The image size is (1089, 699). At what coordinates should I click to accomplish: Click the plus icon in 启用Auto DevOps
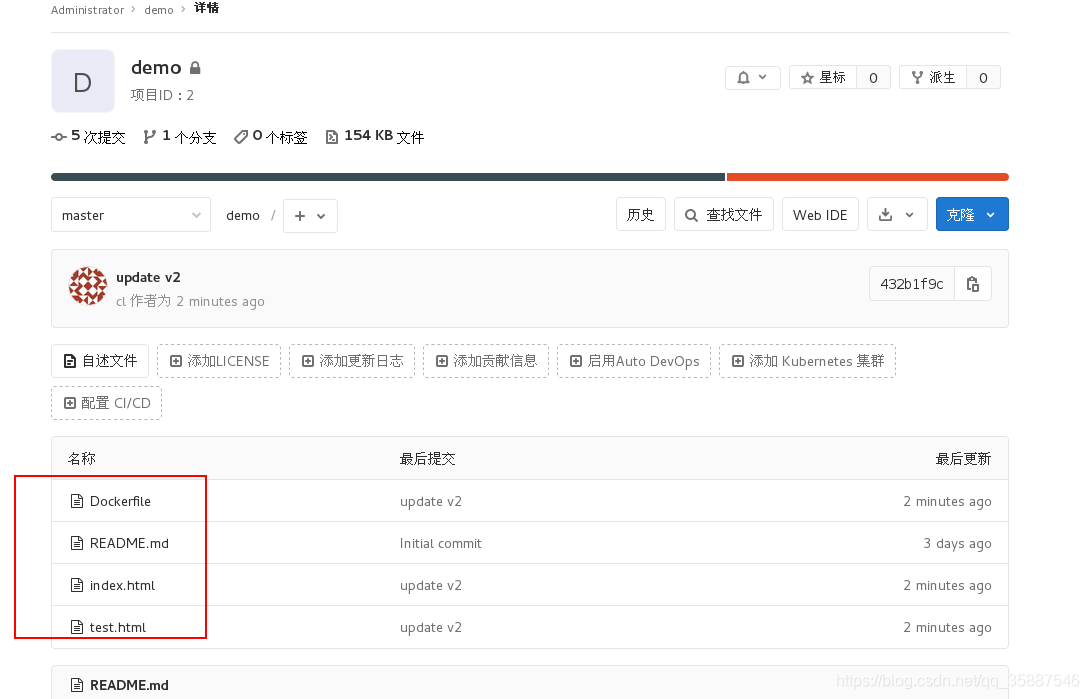[x=576, y=361]
